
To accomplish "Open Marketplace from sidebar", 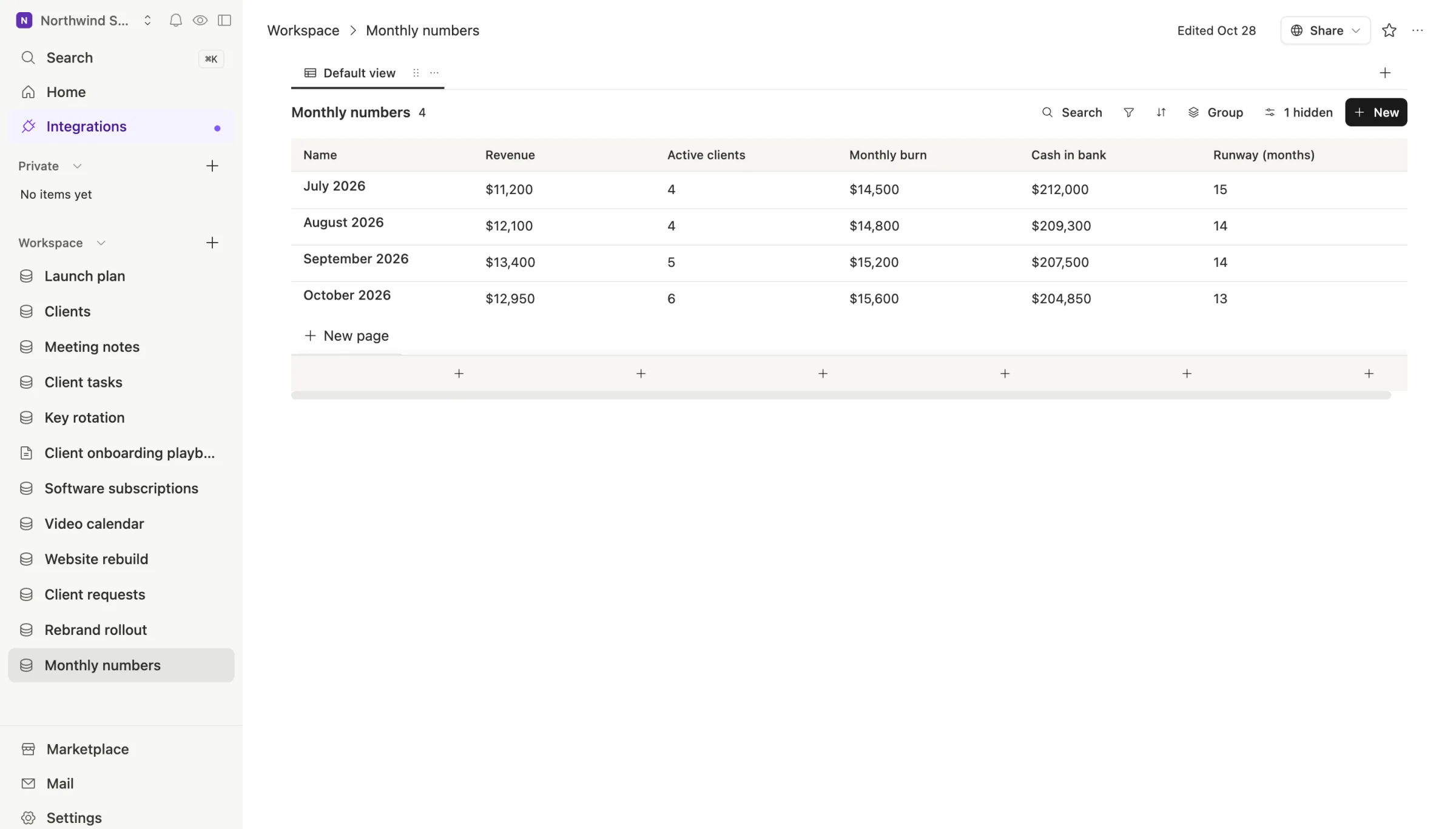I will pyautogui.click(x=121, y=750).
